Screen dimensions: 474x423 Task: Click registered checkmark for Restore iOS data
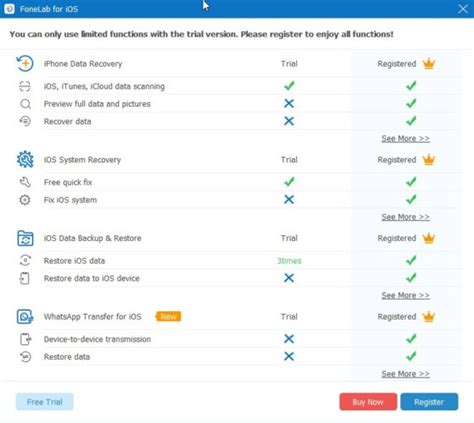click(411, 260)
